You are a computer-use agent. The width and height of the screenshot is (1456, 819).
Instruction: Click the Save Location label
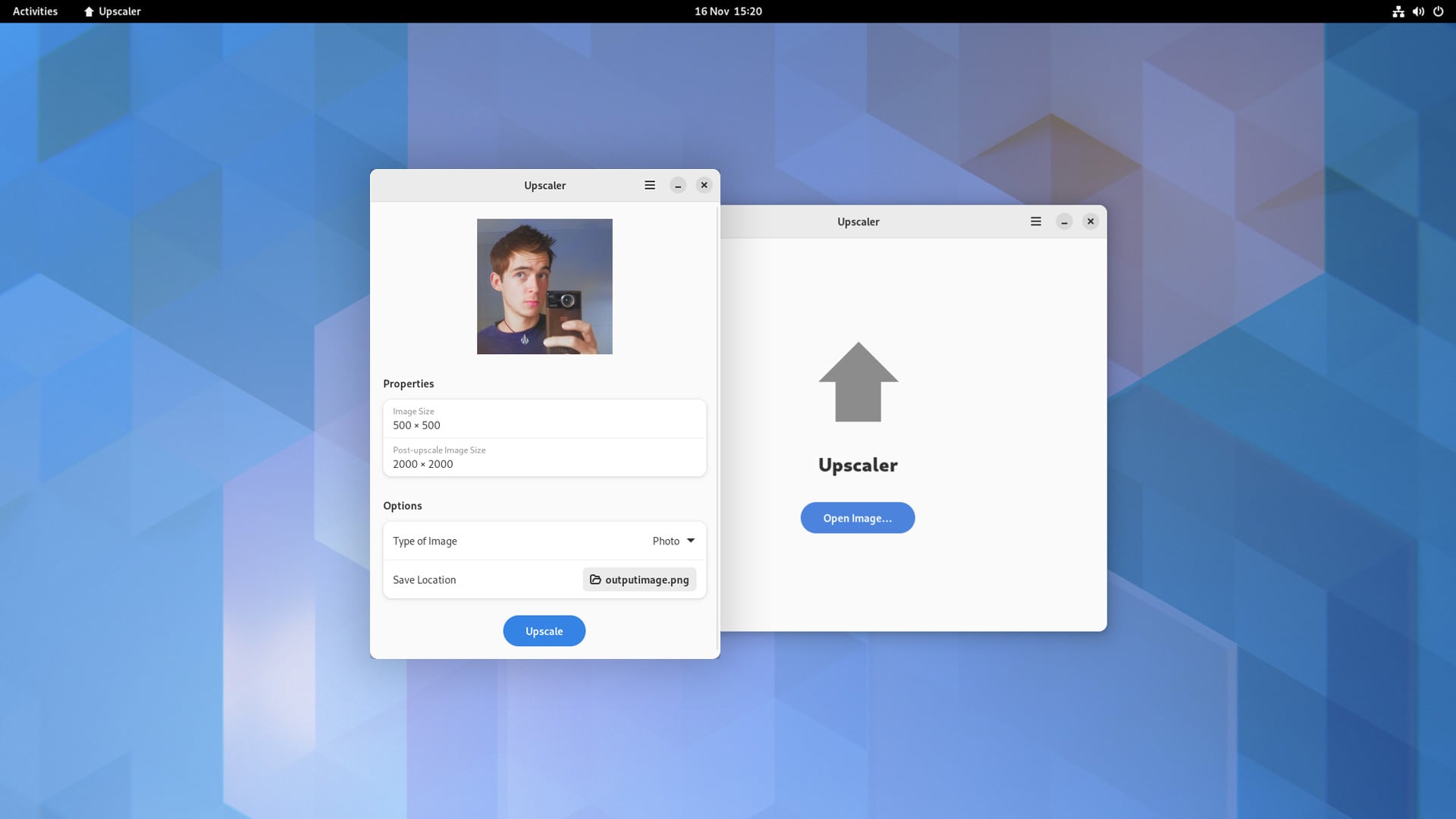(424, 579)
